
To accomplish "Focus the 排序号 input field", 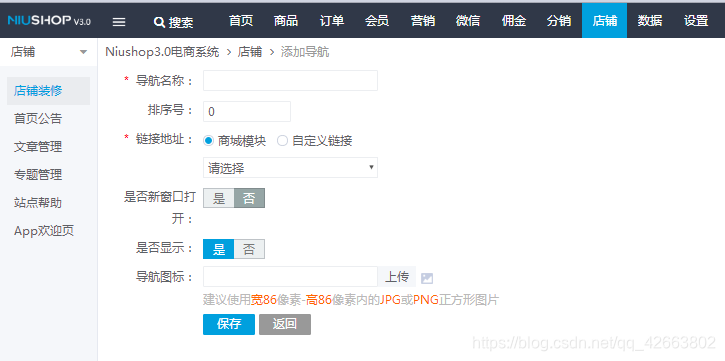I will (247, 111).
